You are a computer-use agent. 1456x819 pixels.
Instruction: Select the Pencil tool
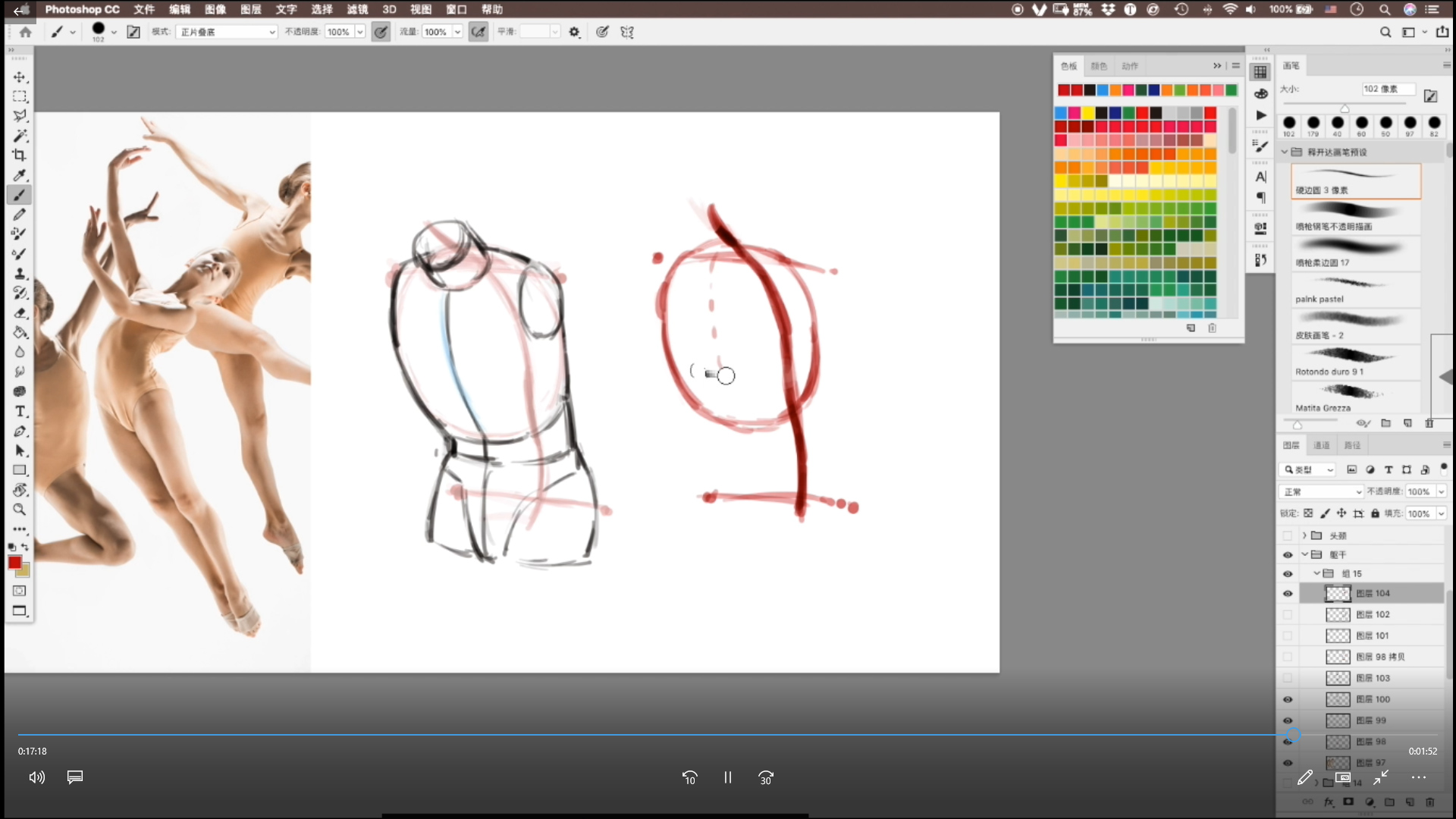pyautogui.click(x=20, y=215)
